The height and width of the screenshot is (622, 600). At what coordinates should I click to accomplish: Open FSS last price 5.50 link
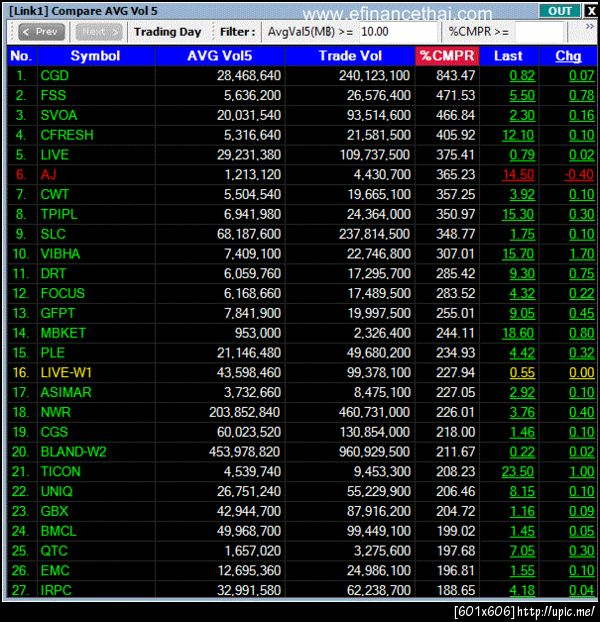(522, 95)
